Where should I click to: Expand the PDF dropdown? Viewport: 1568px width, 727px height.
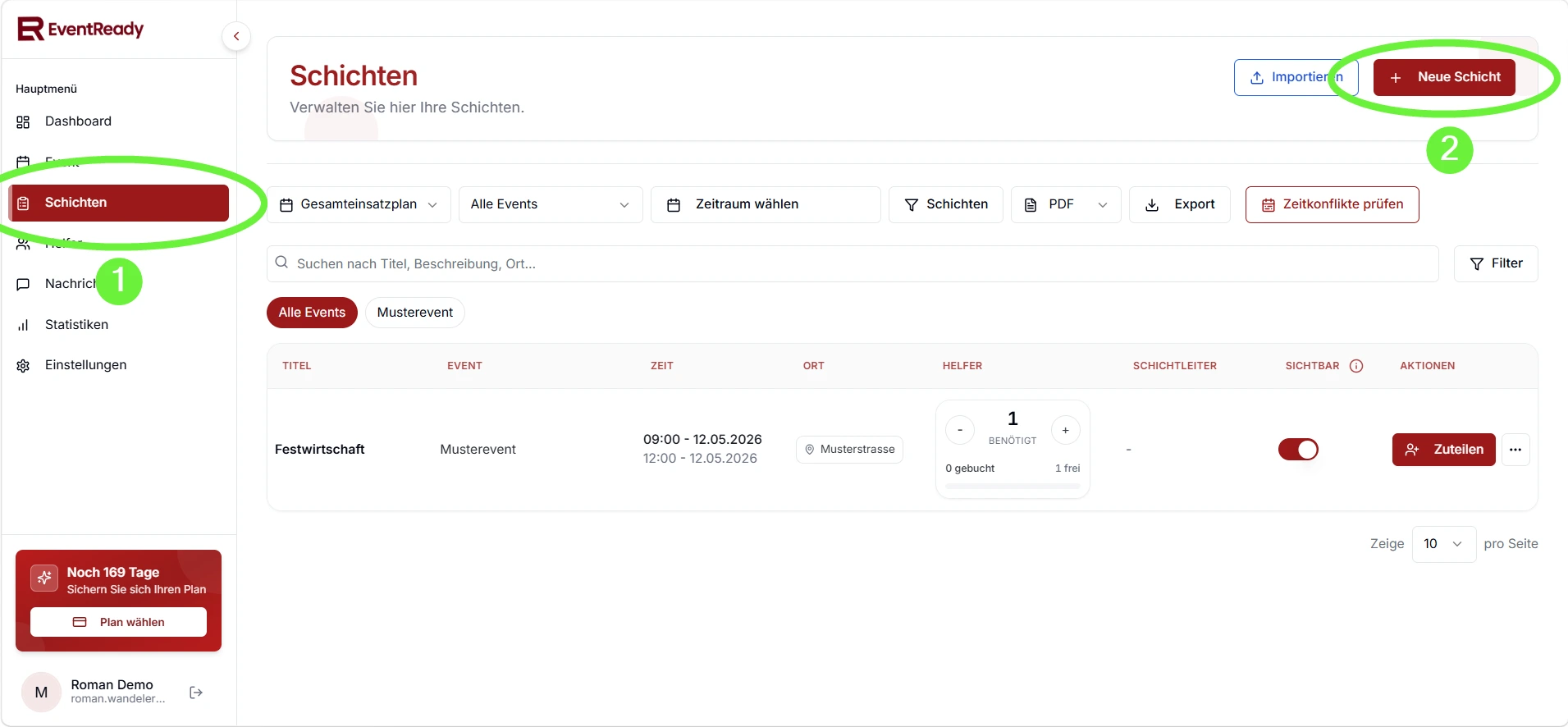[1066, 204]
